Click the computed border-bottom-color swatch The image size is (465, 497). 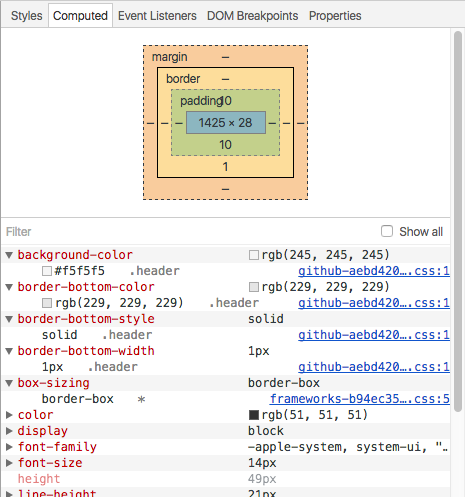point(254,287)
